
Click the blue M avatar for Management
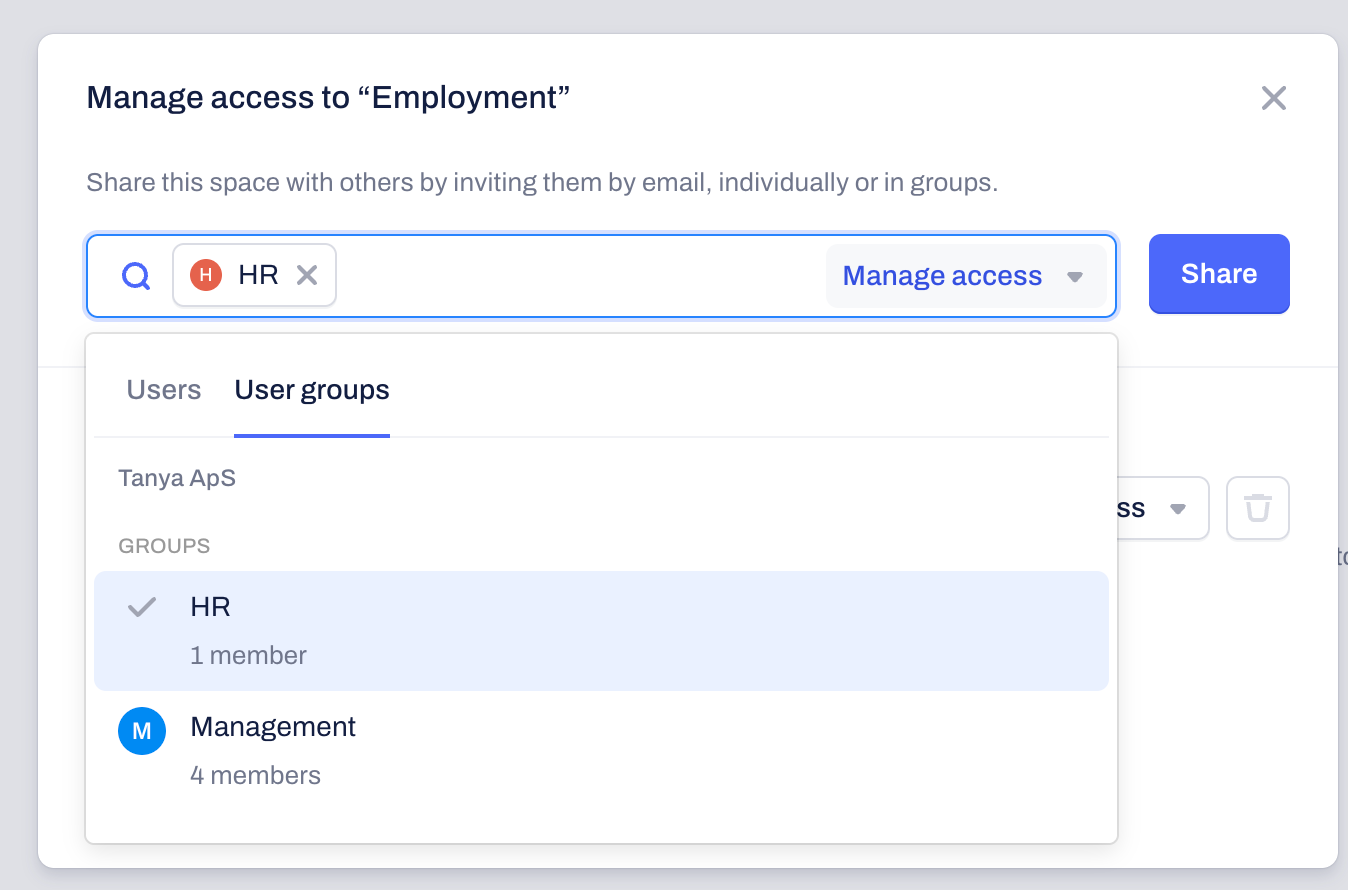coord(142,731)
